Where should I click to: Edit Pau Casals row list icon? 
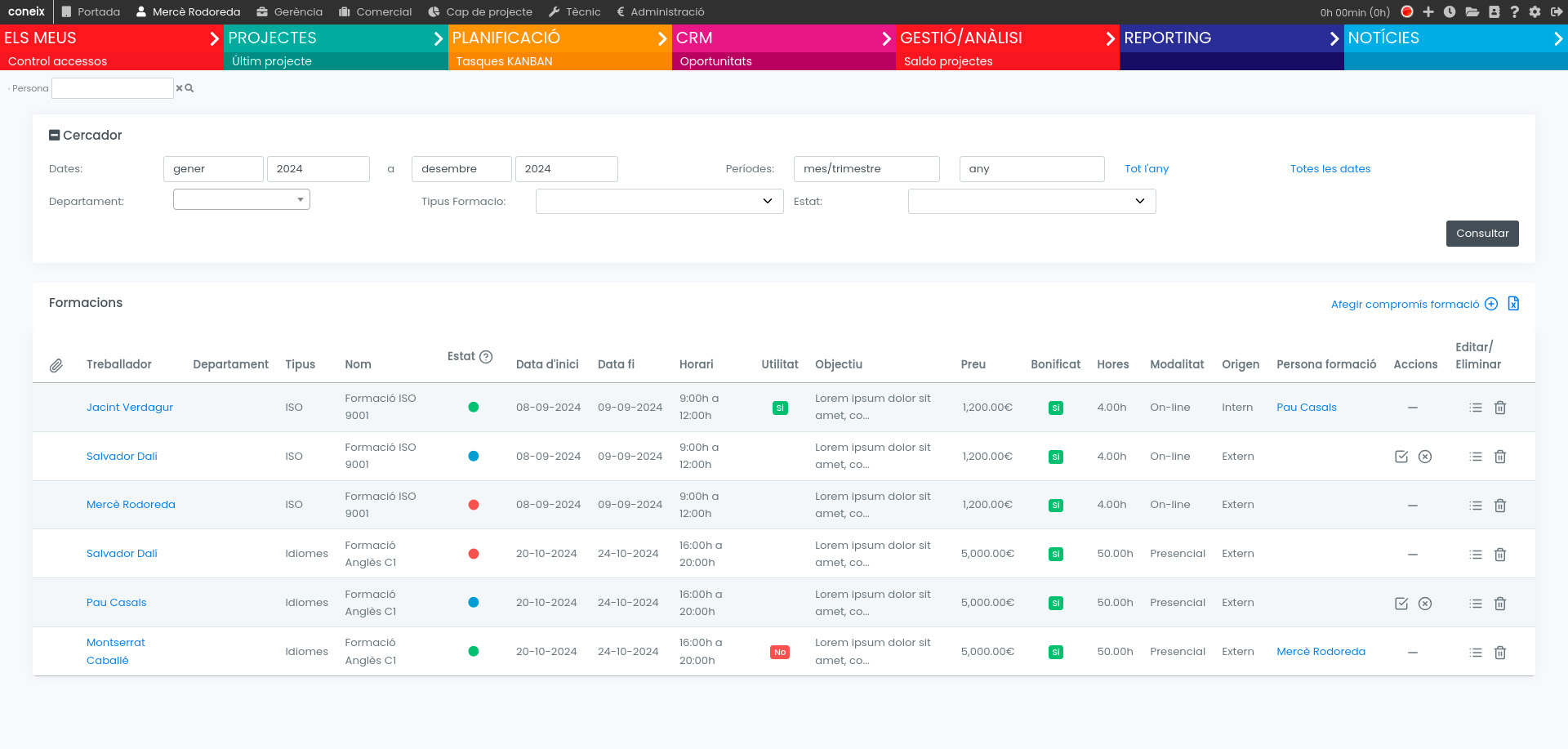tap(1476, 604)
